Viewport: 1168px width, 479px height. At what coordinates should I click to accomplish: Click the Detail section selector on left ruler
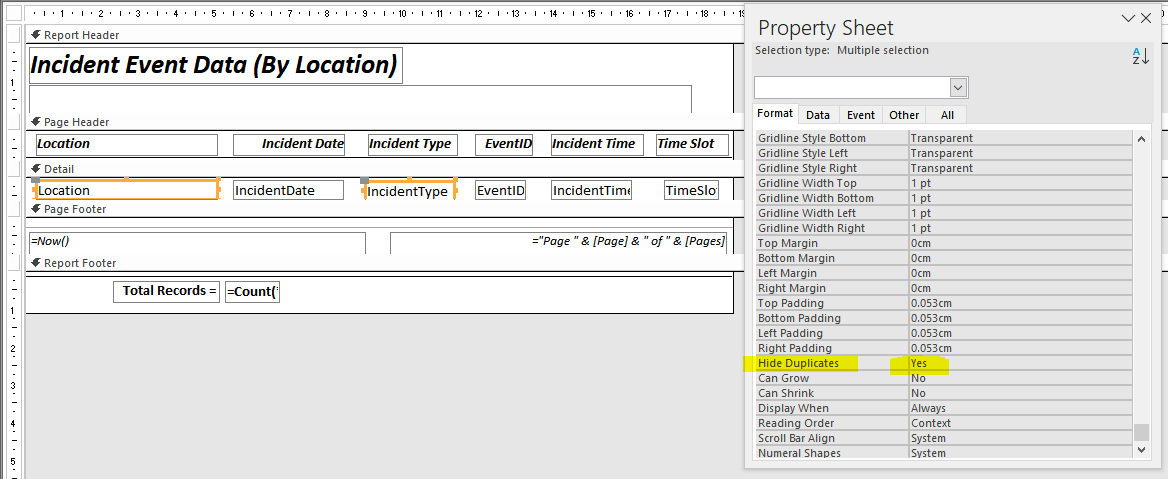[x=12, y=169]
